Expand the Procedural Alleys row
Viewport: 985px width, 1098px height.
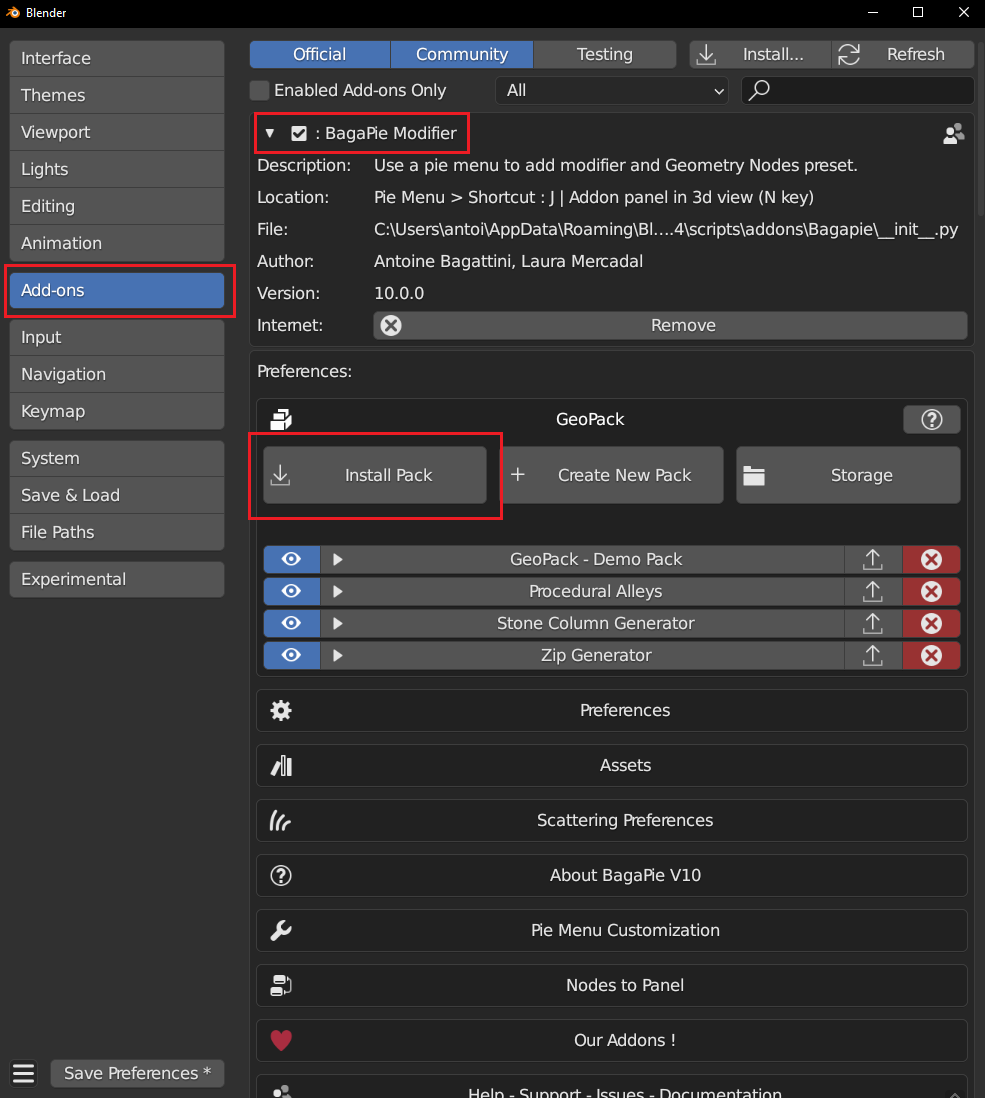tap(337, 592)
